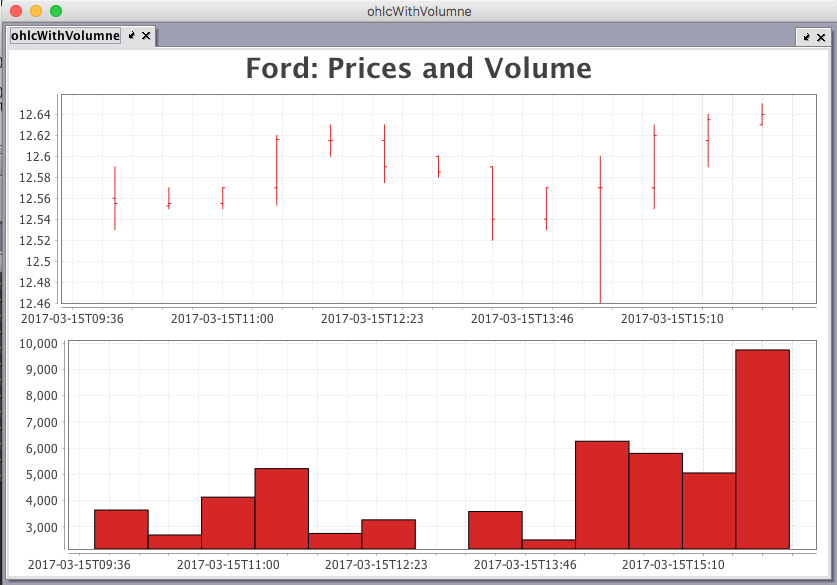Close the window with the red button
The height and width of the screenshot is (585, 837).
16,11
